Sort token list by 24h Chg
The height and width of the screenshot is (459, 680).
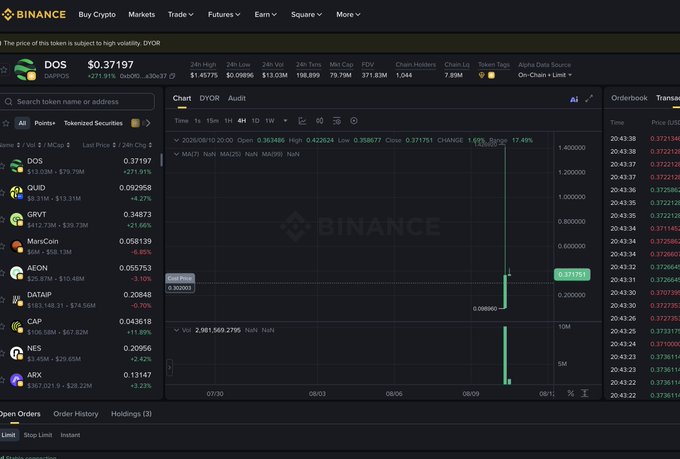tap(137, 145)
